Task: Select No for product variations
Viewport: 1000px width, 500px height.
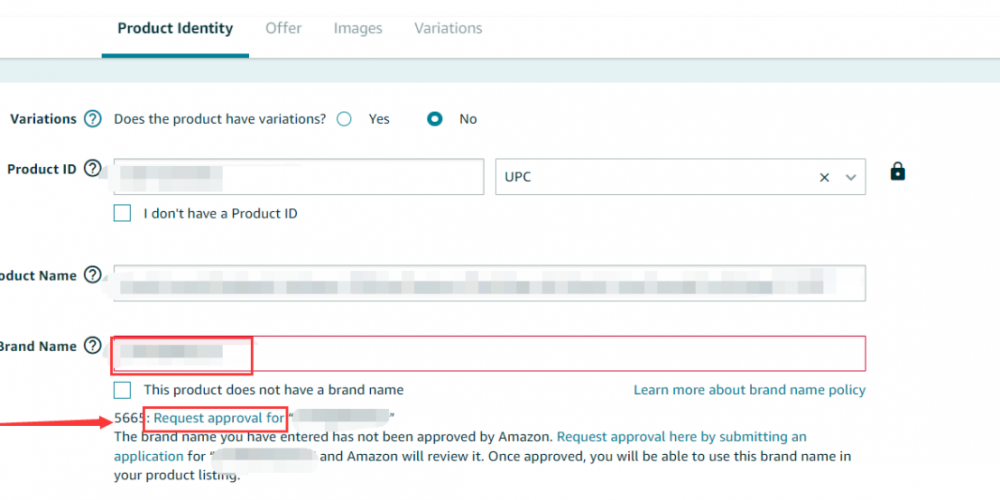Action: point(435,119)
